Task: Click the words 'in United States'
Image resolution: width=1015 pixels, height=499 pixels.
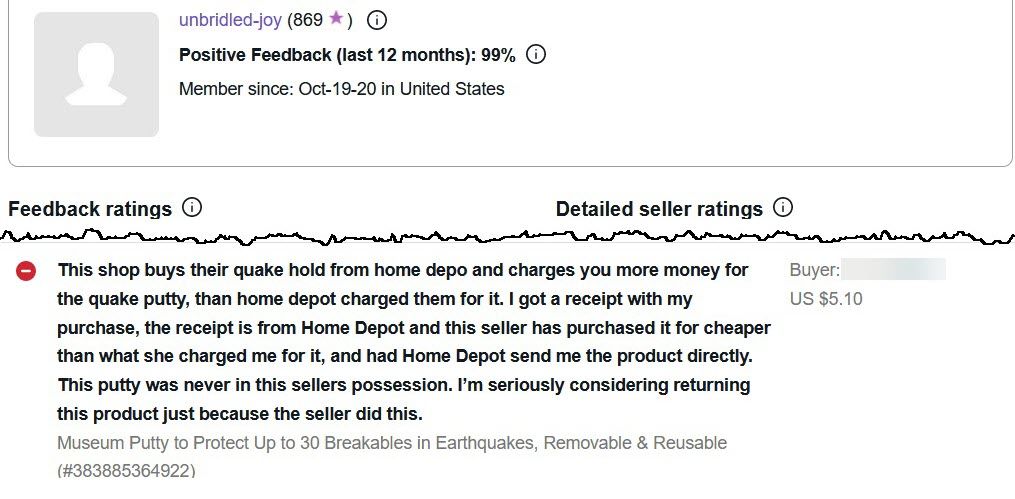Action: 452,89
